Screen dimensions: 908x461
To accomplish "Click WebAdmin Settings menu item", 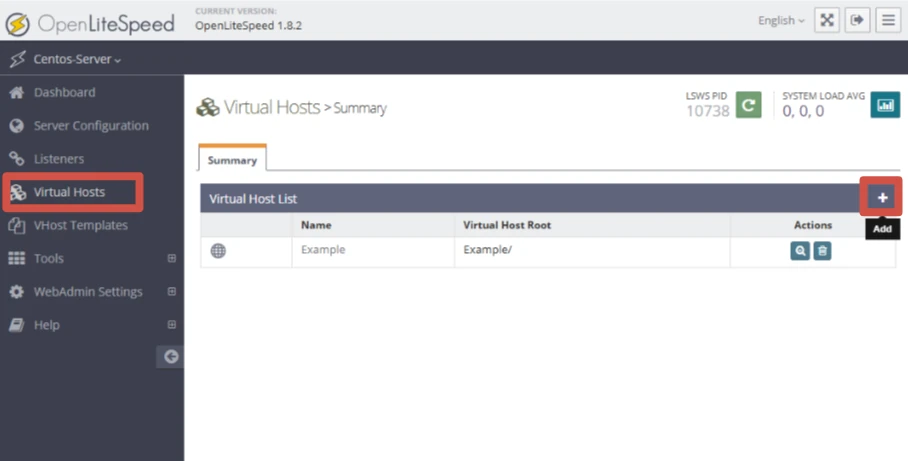I will point(88,292).
